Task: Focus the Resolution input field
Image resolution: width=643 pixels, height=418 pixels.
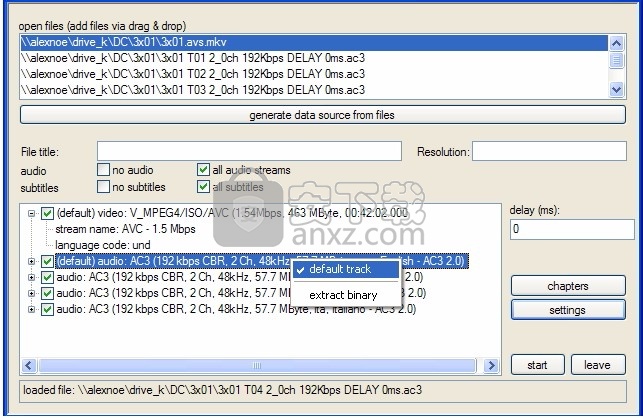Action: [x=550, y=151]
